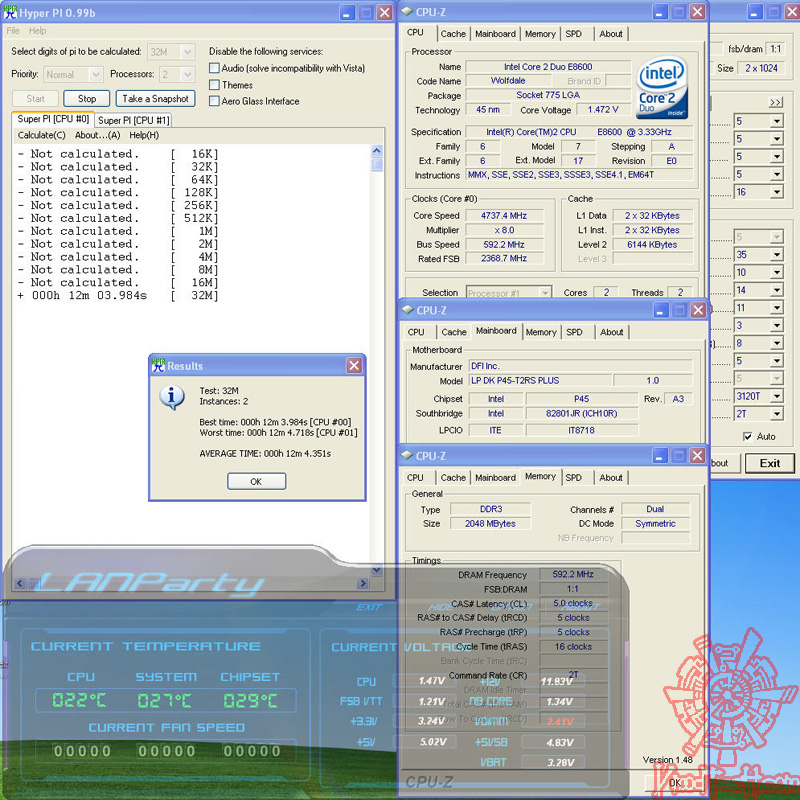
Task: Open Cache tab in top CPU-Z window
Action: tap(453, 34)
